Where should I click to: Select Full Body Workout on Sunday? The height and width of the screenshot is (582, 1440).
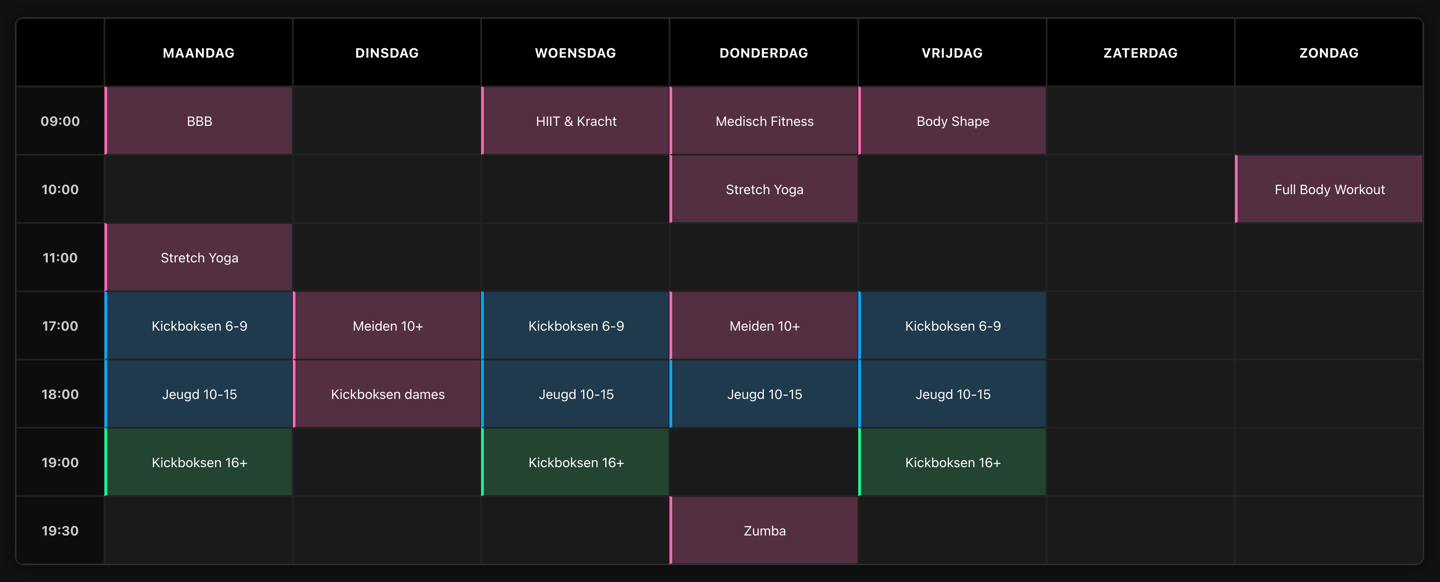pyautogui.click(x=1329, y=189)
